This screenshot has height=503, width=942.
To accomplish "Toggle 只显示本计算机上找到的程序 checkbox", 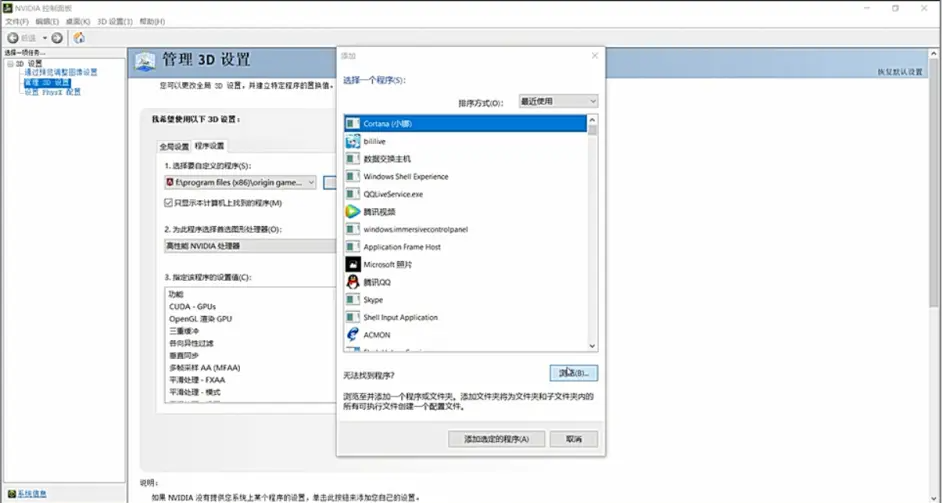I will click(x=169, y=203).
